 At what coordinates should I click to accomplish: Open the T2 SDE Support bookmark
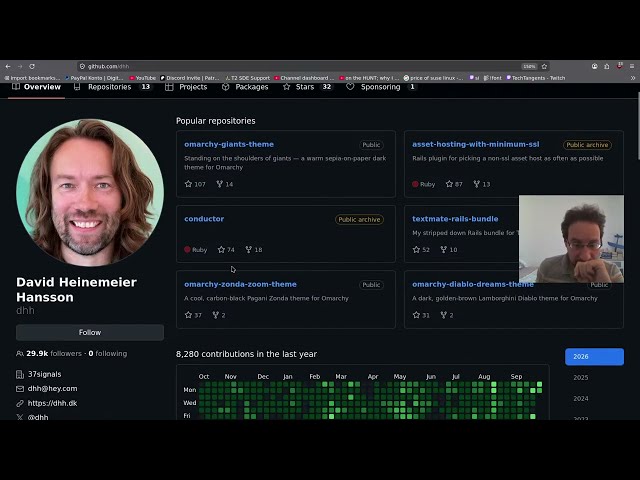point(248,78)
